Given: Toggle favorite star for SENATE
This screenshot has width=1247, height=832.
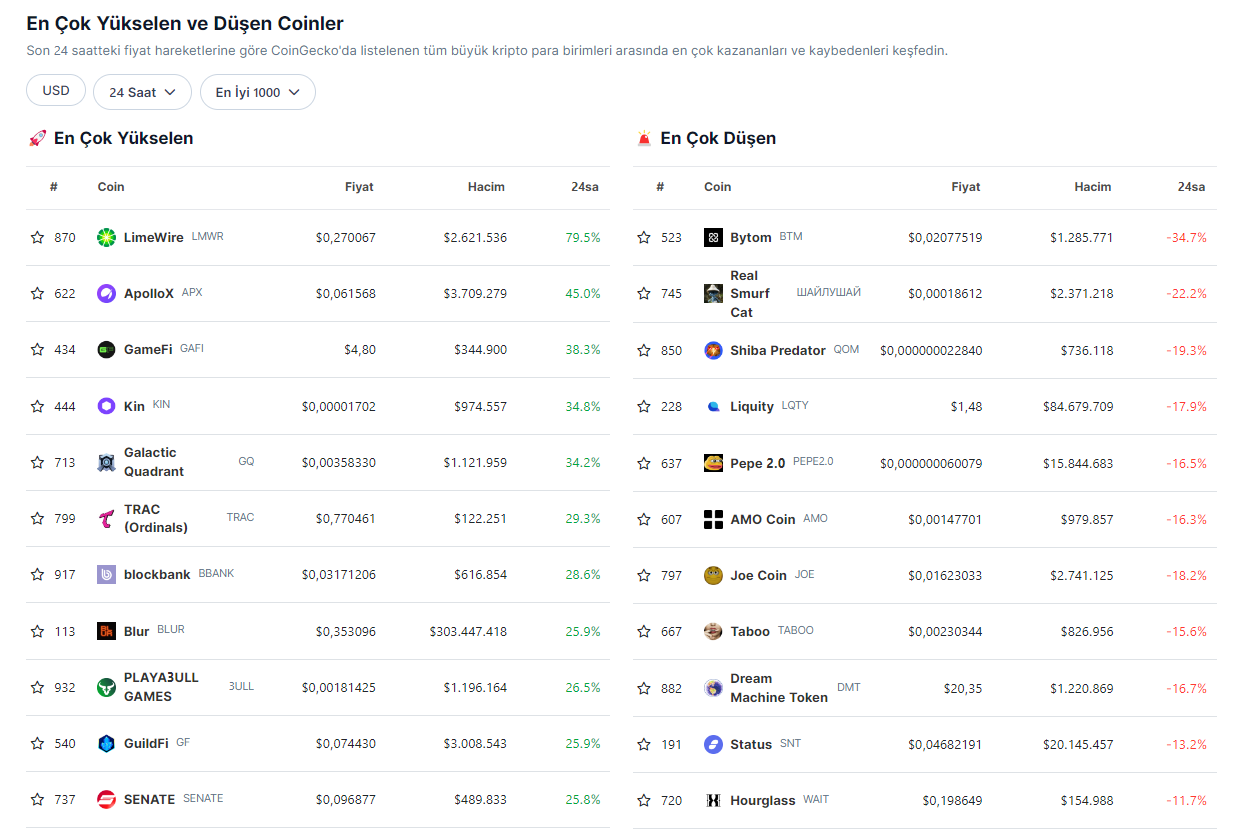Looking at the screenshot, I should coord(37,799).
